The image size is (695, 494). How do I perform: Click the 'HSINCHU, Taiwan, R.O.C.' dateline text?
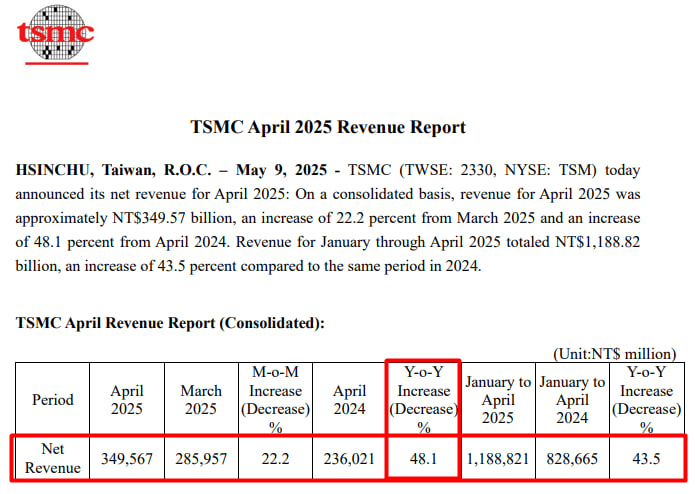[x=113, y=170]
